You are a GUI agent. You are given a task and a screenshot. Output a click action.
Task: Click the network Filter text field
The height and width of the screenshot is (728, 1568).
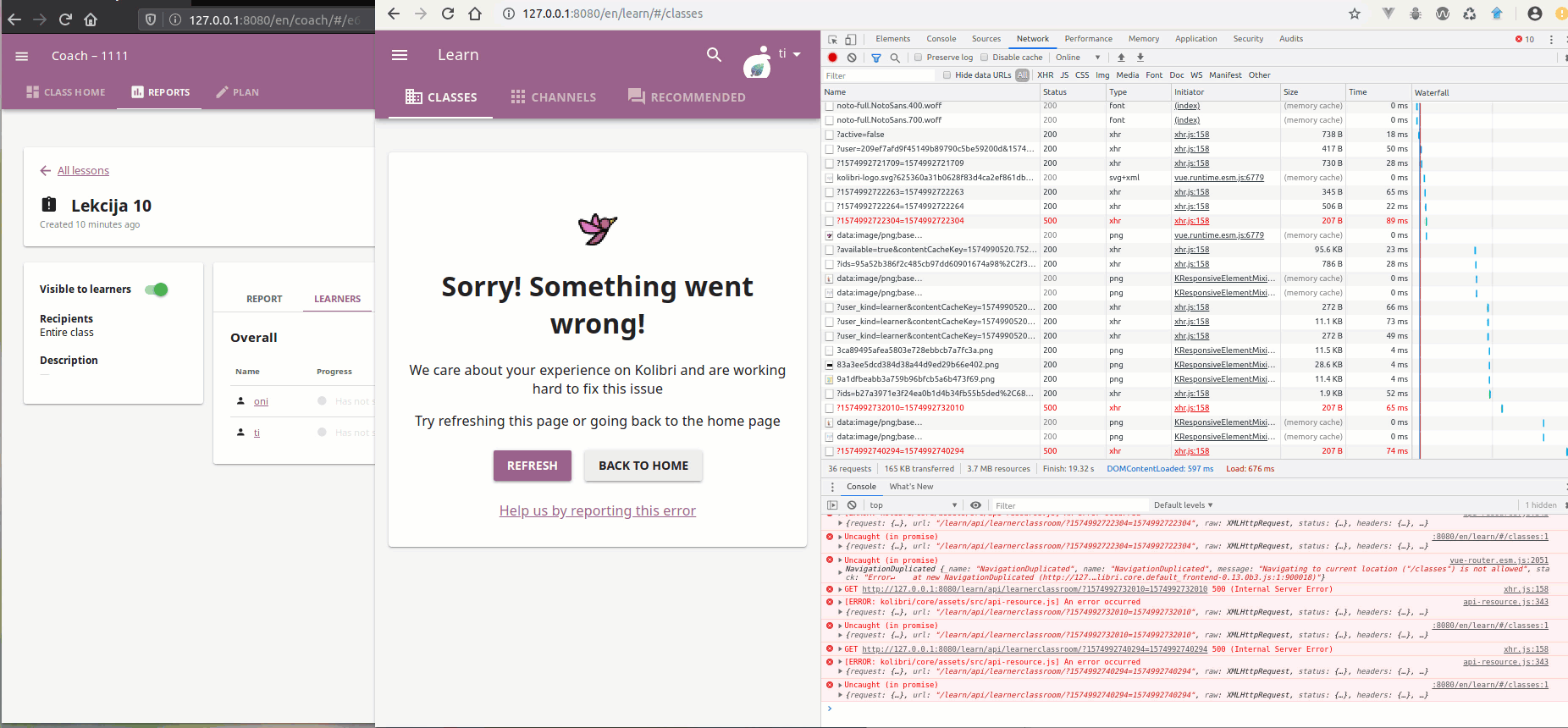[x=879, y=75]
